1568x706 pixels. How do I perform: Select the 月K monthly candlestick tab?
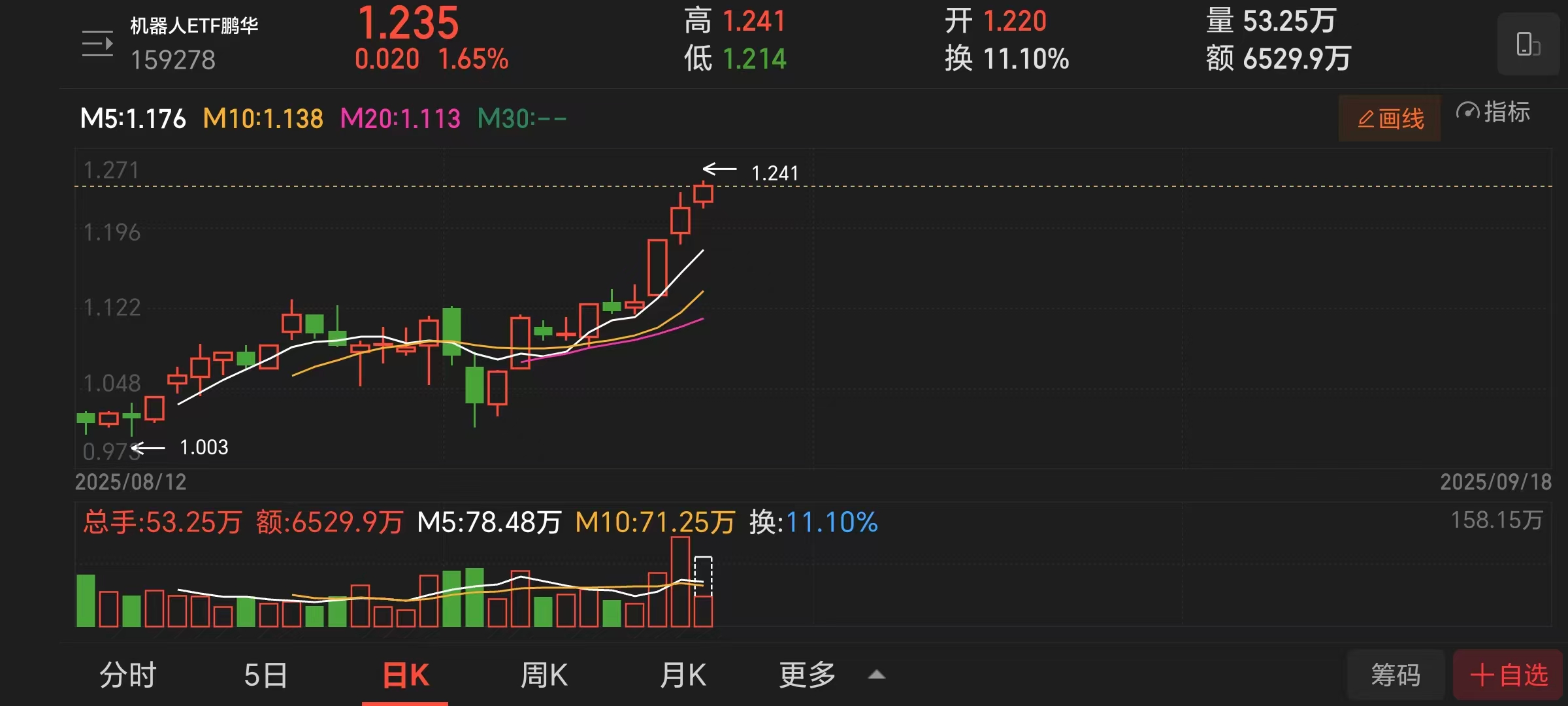[x=683, y=675]
